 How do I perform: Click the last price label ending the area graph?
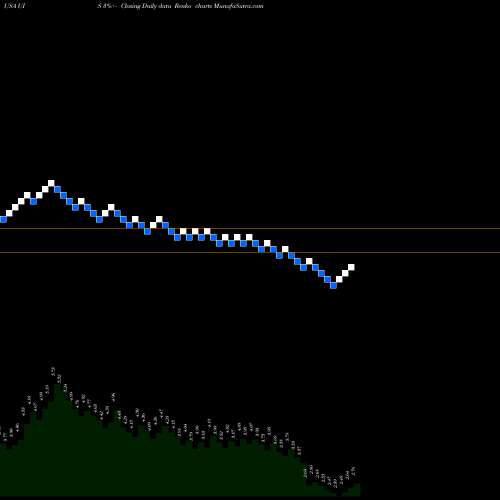point(354,471)
